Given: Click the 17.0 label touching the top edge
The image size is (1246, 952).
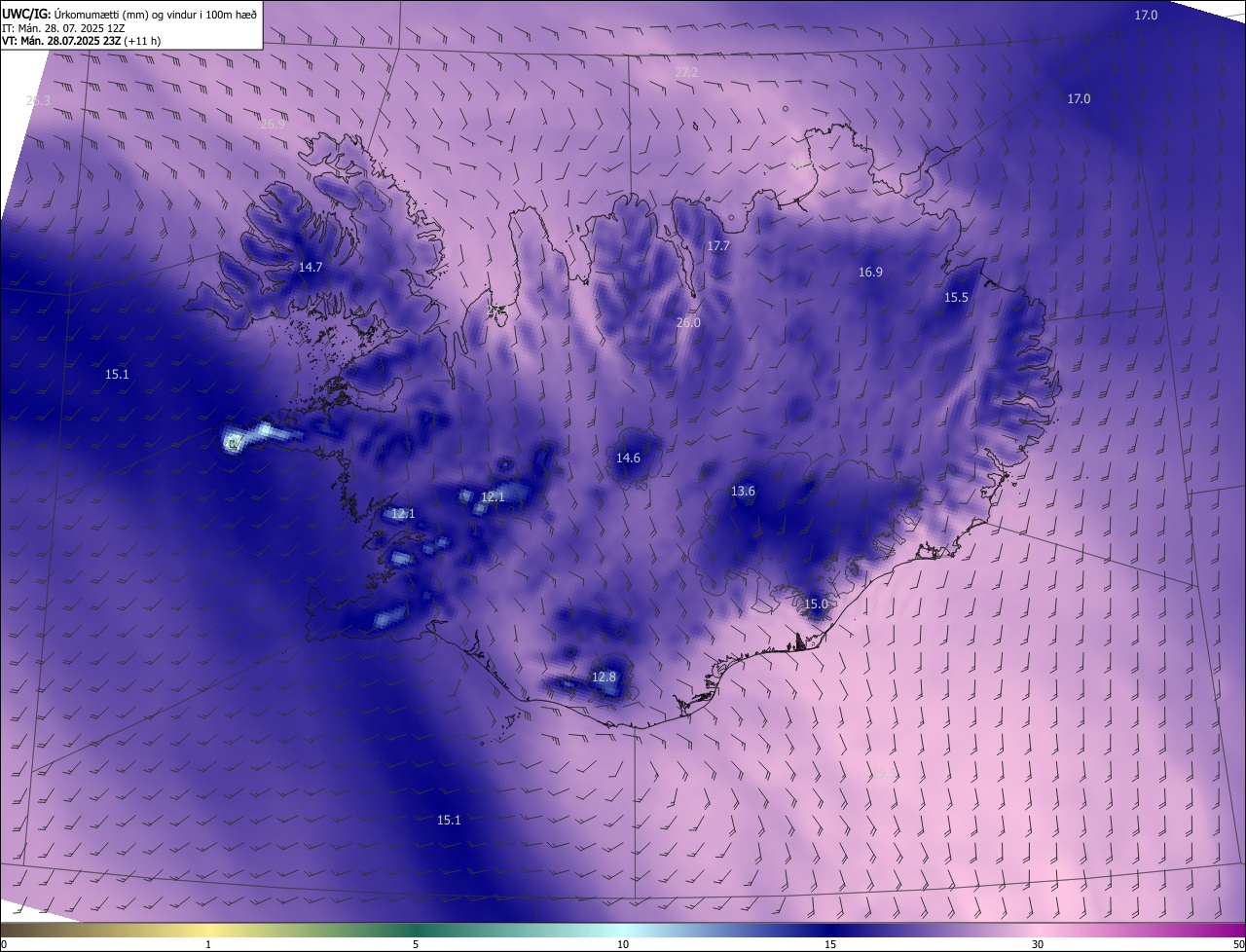Looking at the screenshot, I should (1147, 15).
